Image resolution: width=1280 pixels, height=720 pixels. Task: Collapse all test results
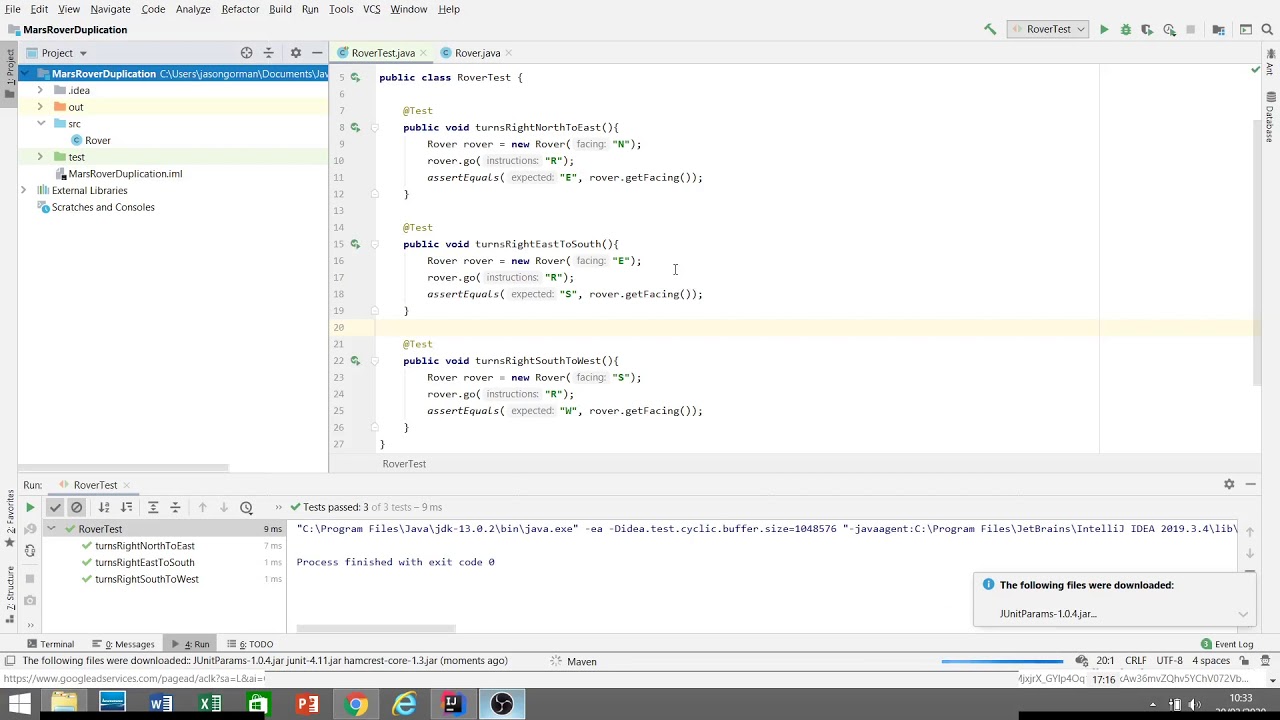(x=175, y=507)
